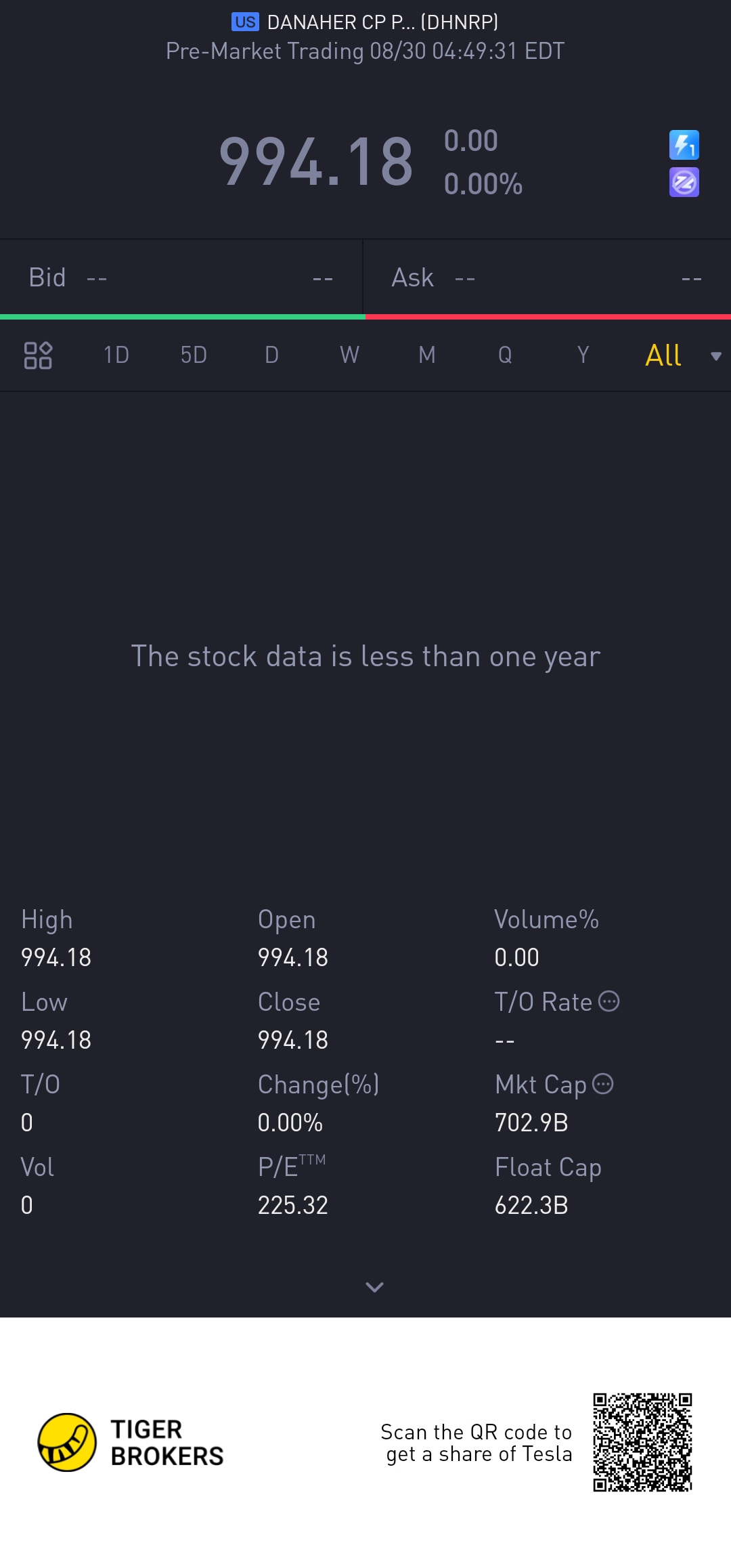
Task: Tap the Tesla share QR code
Action: point(642,1442)
